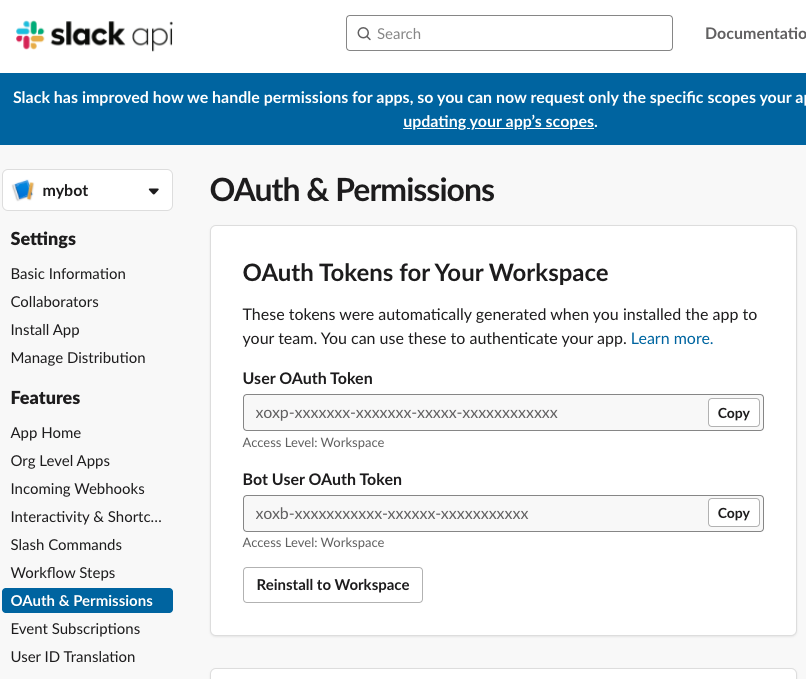Click the Slack API logo
This screenshot has width=806, height=679.
(x=94, y=35)
